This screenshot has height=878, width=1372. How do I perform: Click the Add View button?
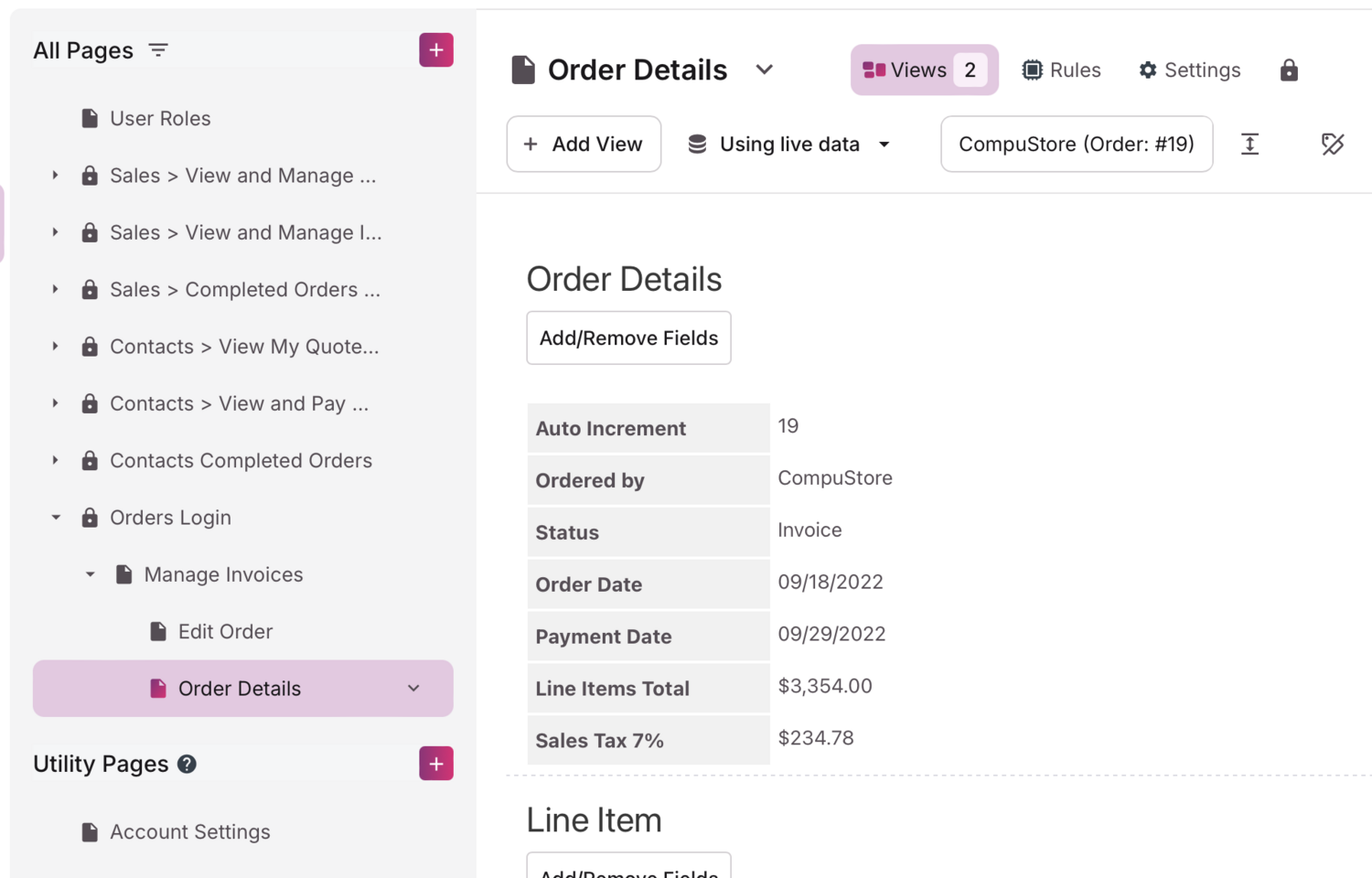584,144
